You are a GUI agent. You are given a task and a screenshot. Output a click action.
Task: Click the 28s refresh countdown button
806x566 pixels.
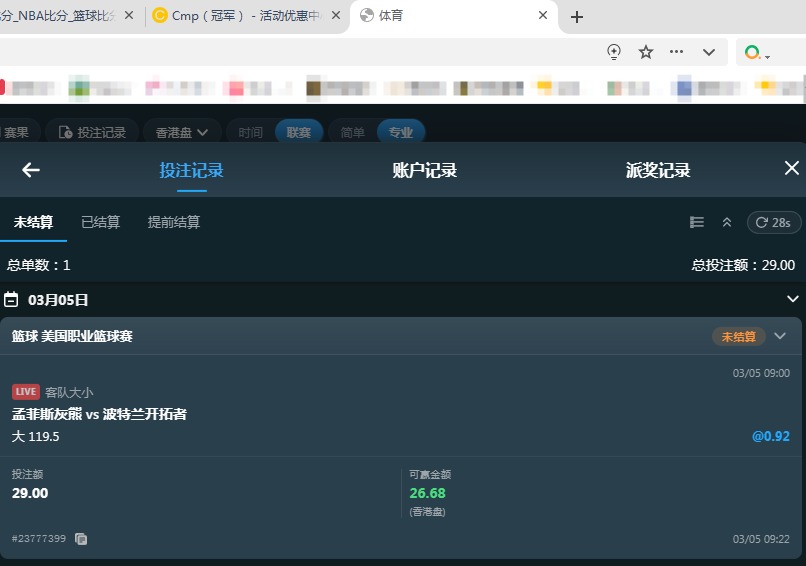point(774,223)
